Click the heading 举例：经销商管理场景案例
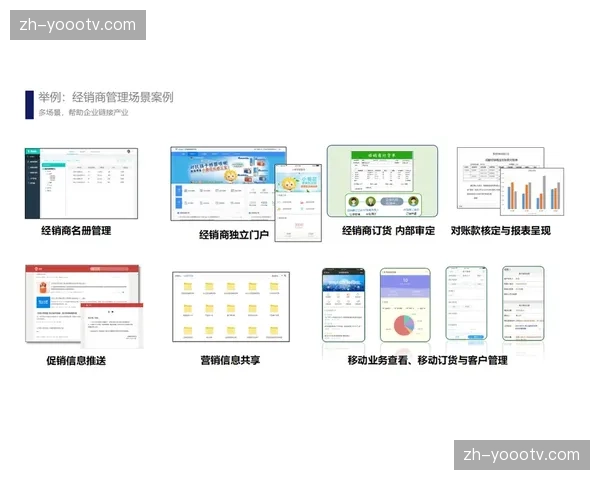Viewport: 600px width, 480px height. (x=106, y=97)
